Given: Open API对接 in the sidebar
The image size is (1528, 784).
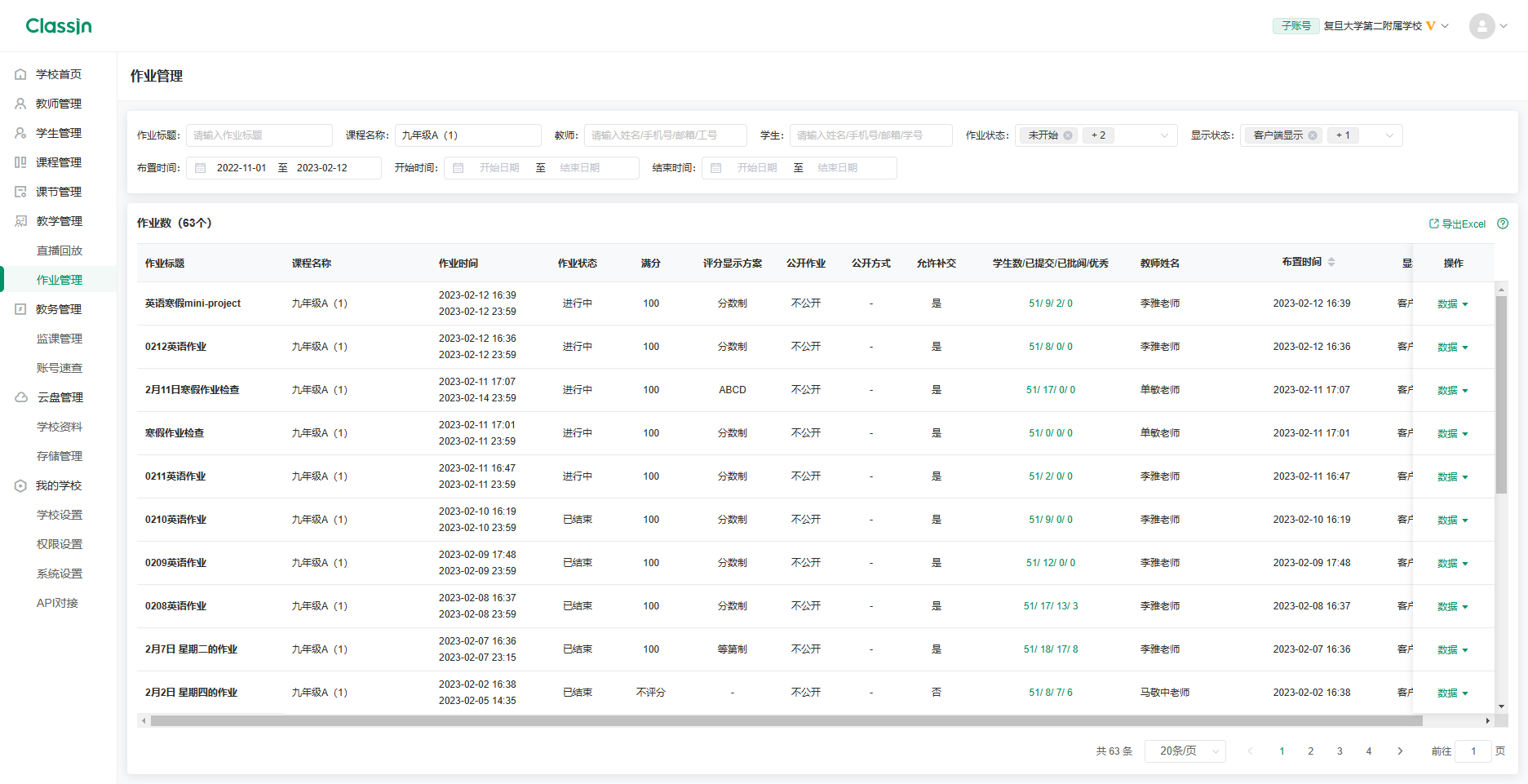Looking at the screenshot, I should [57, 603].
